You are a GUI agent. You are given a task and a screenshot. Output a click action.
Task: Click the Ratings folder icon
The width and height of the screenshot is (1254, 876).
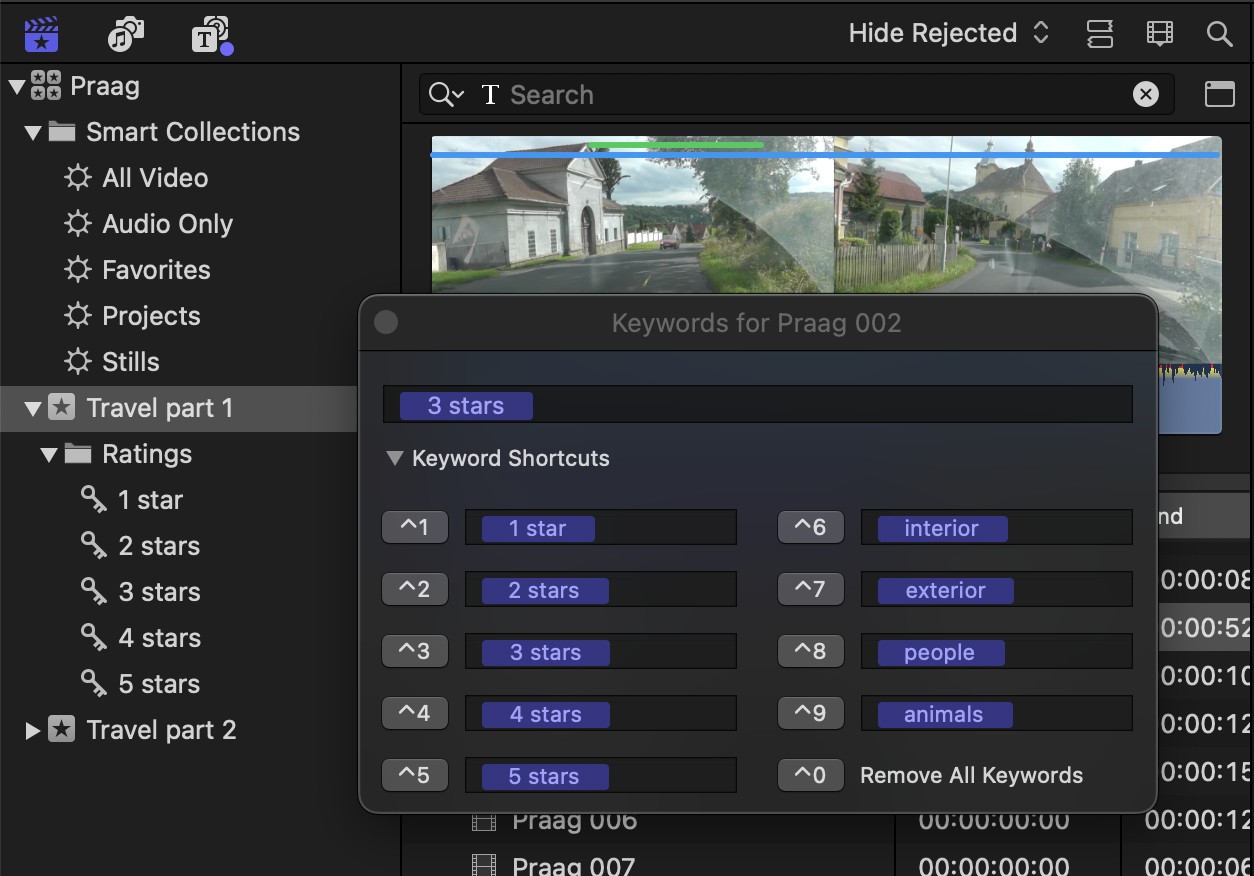(78, 454)
